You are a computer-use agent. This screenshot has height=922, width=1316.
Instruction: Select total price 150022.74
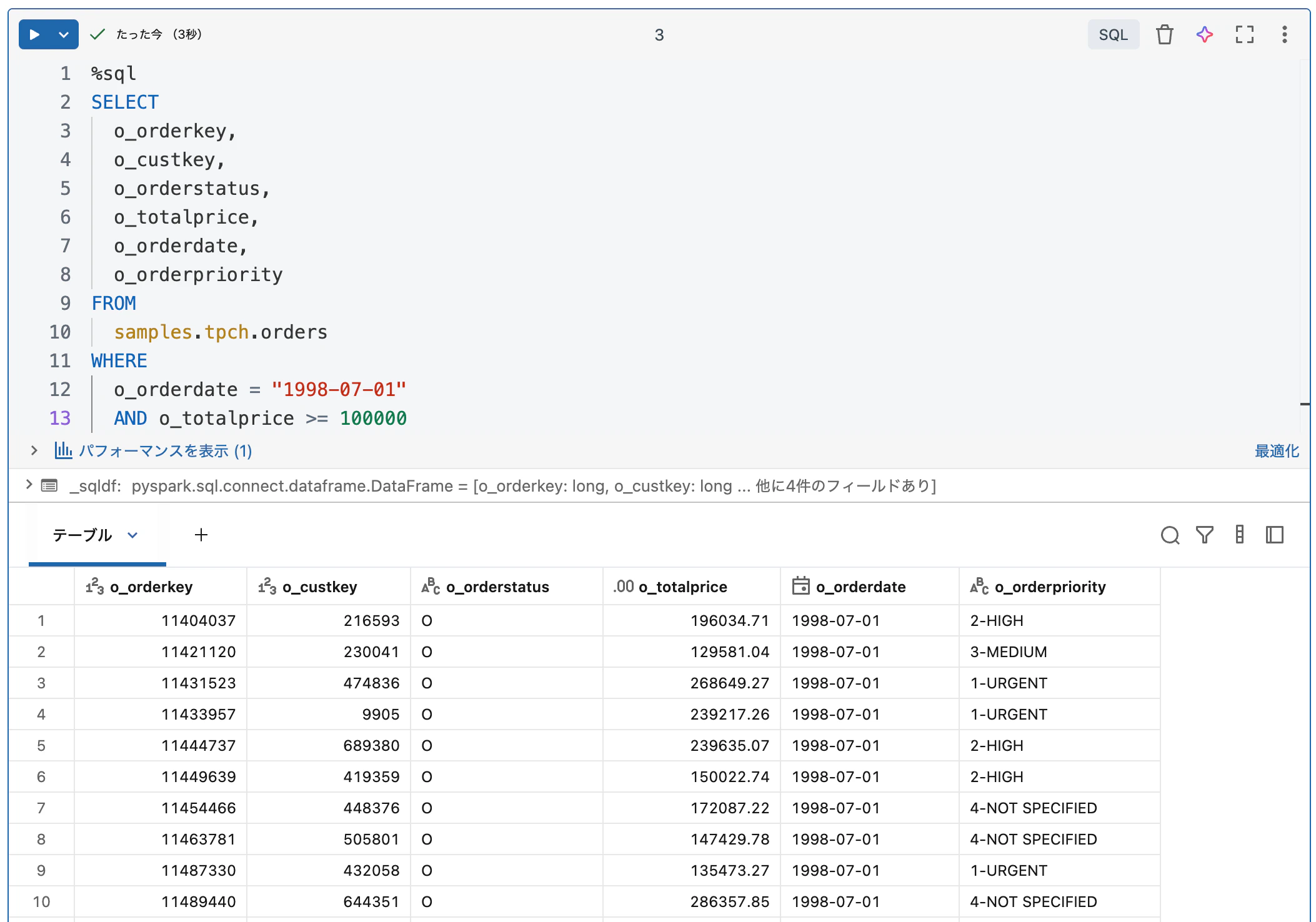pyautogui.click(x=692, y=776)
